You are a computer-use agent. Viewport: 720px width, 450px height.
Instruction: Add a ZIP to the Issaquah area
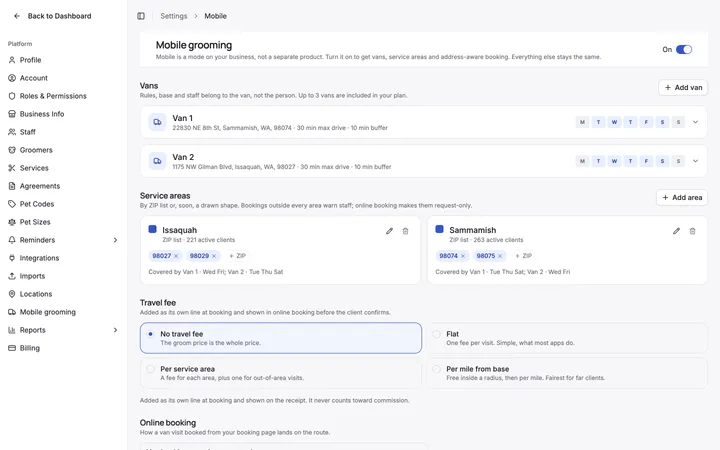237,256
